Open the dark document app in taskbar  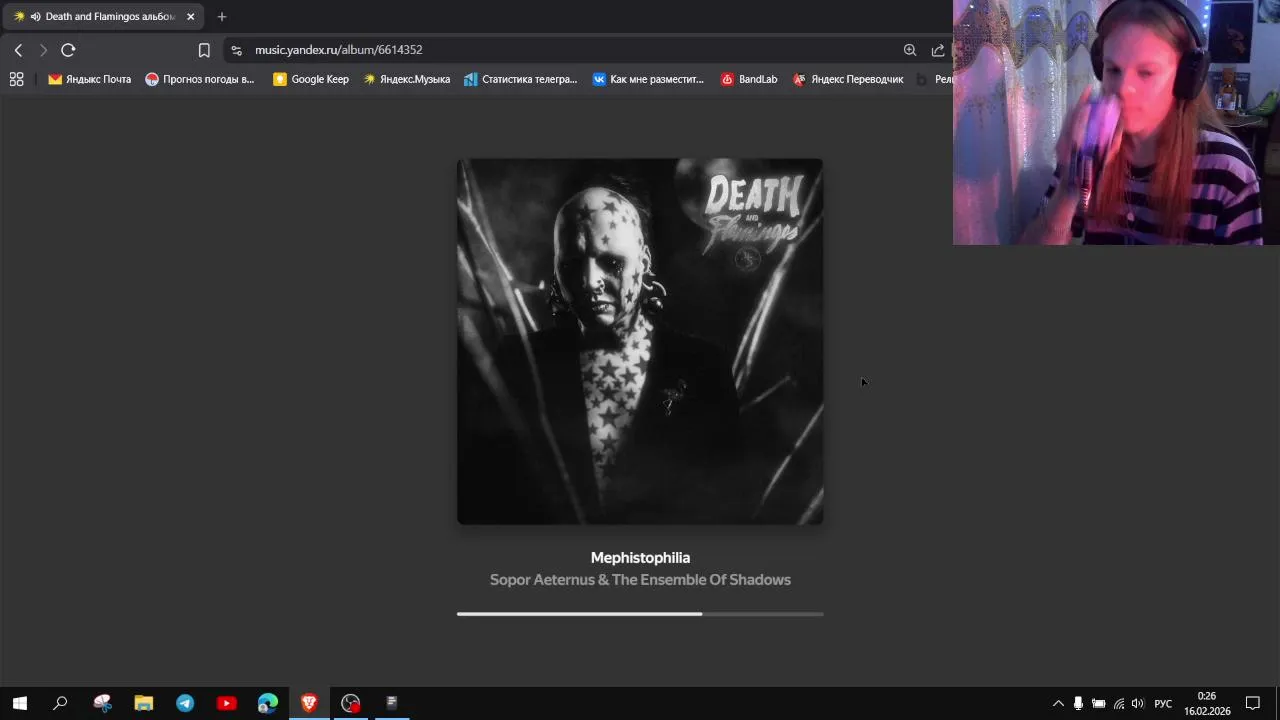point(392,703)
